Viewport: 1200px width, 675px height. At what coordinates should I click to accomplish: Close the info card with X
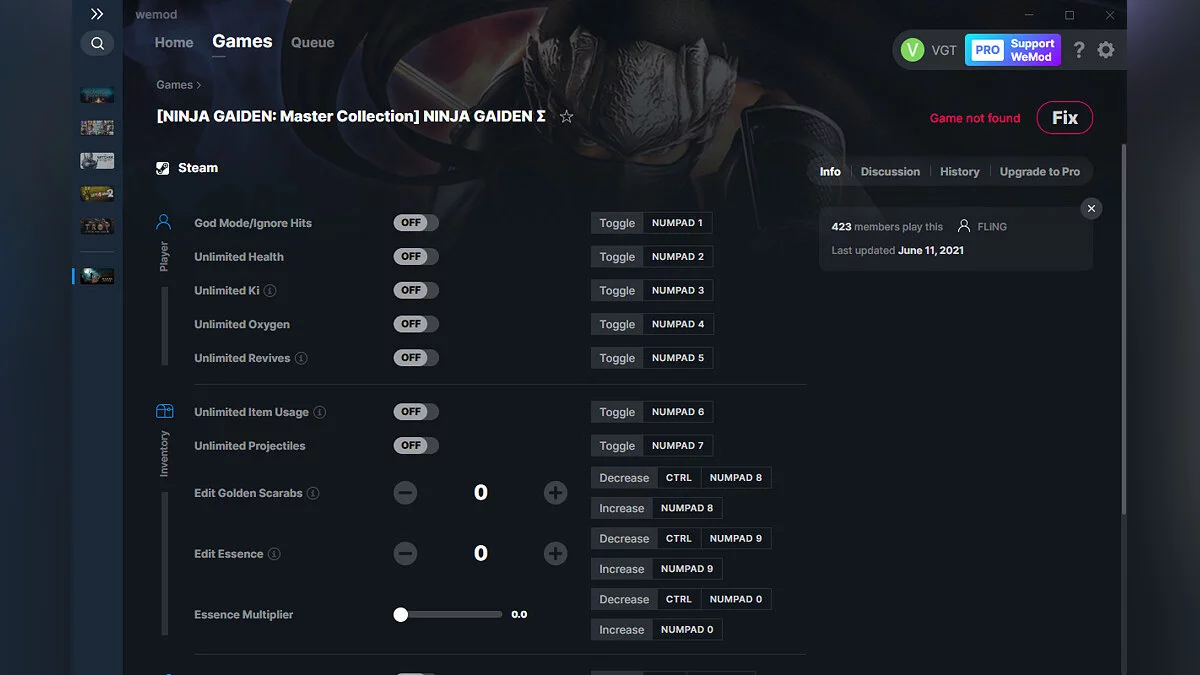coord(1091,208)
